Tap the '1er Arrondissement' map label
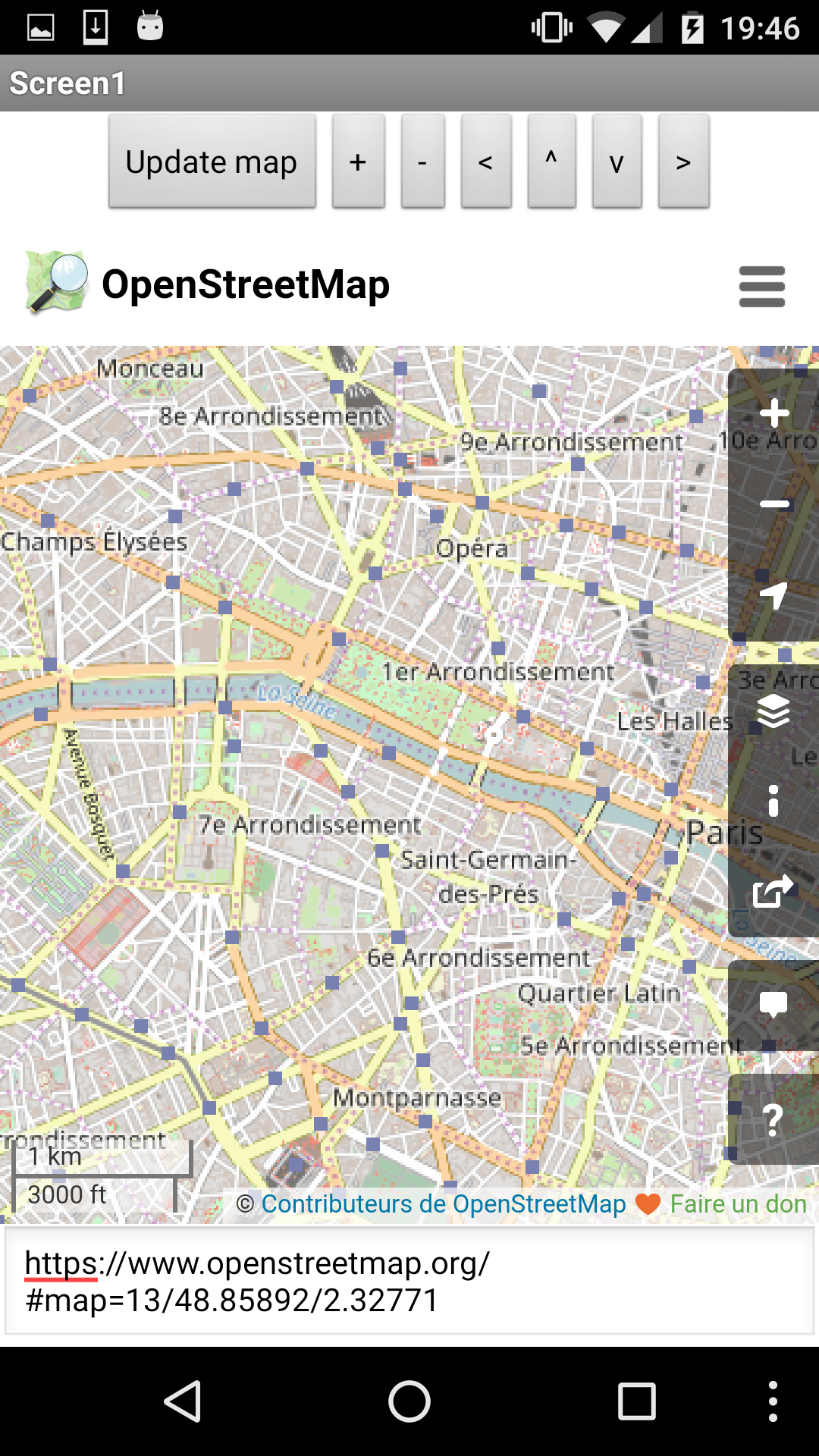 498,672
